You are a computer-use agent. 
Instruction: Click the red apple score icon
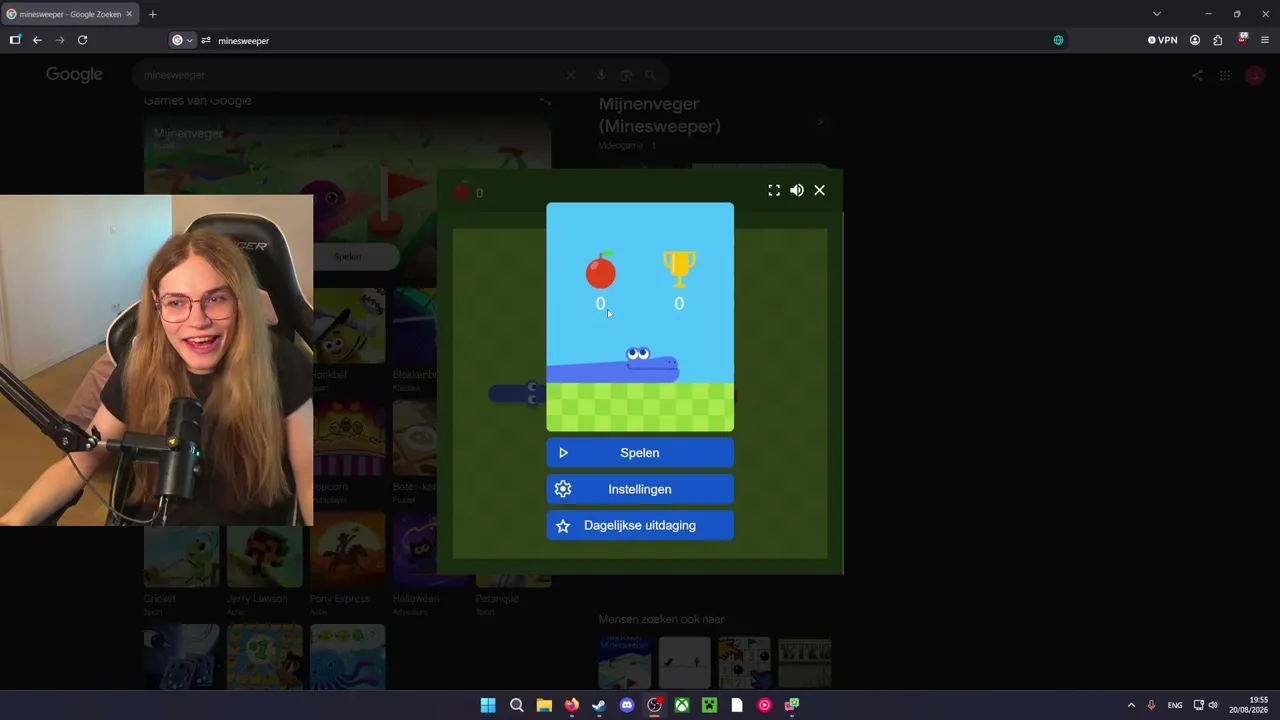click(600, 270)
